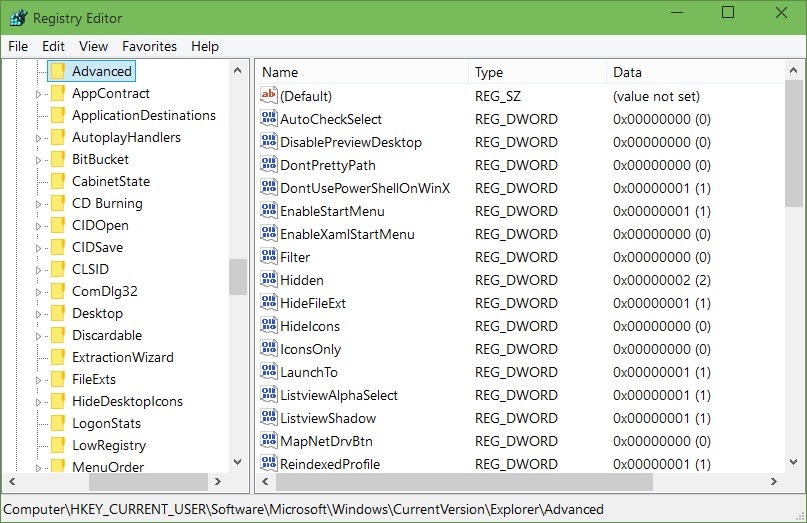Expand the CLSID key arrow
The width and height of the screenshot is (807, 523).
click(x=39, y=270)
